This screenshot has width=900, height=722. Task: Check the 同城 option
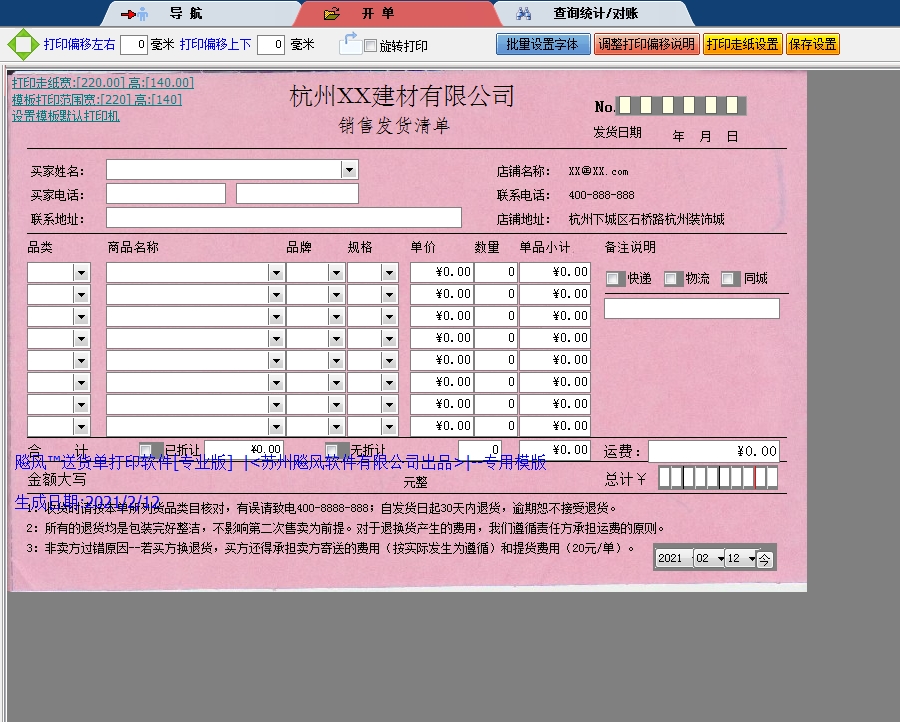point(727,278)
